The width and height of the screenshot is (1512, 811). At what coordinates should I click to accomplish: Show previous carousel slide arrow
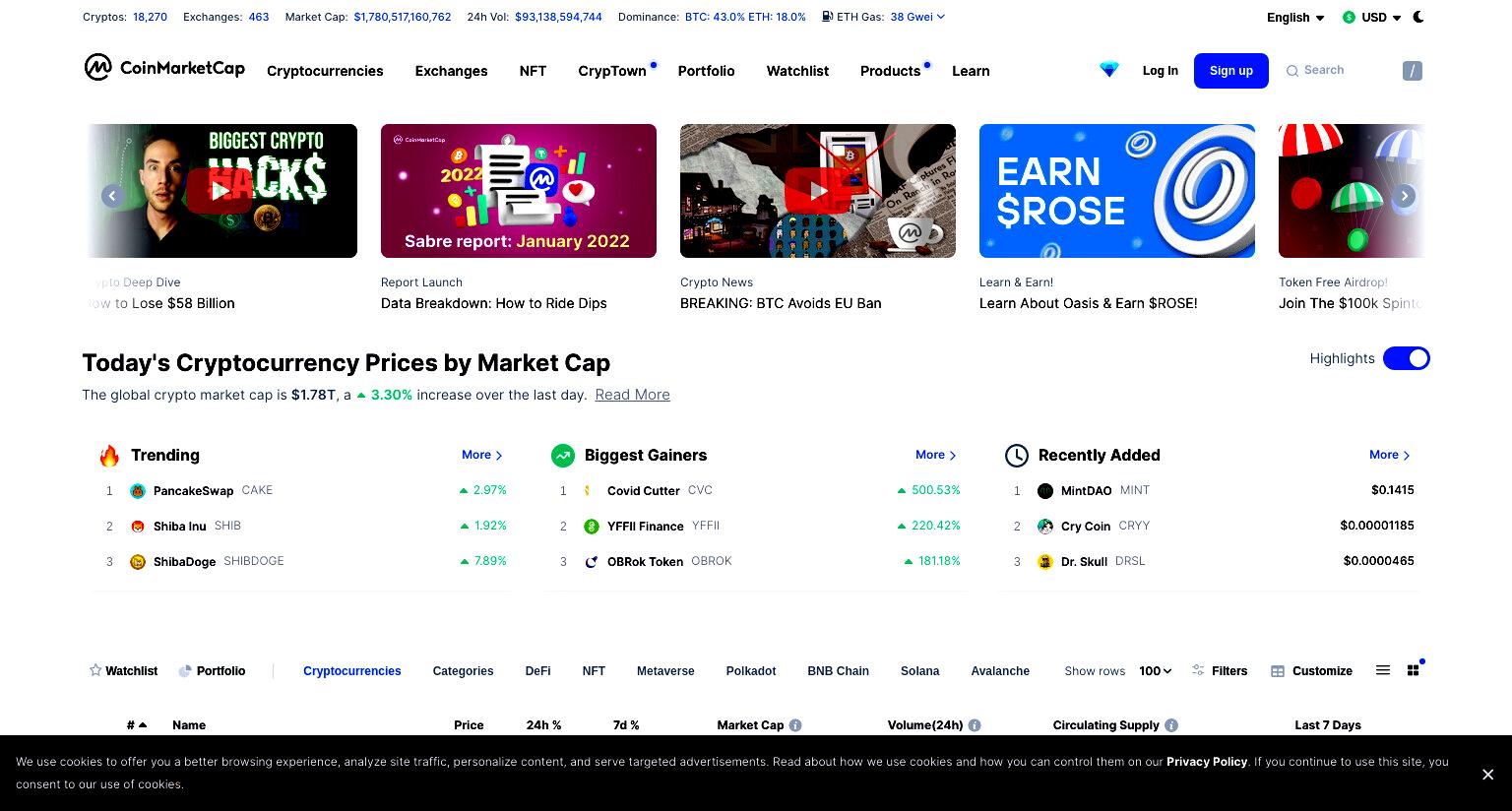(112, 196)
